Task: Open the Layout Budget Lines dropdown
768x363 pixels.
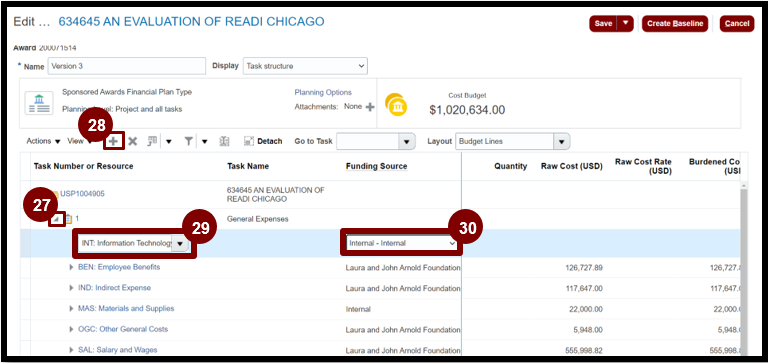Action: click(512, 141)
